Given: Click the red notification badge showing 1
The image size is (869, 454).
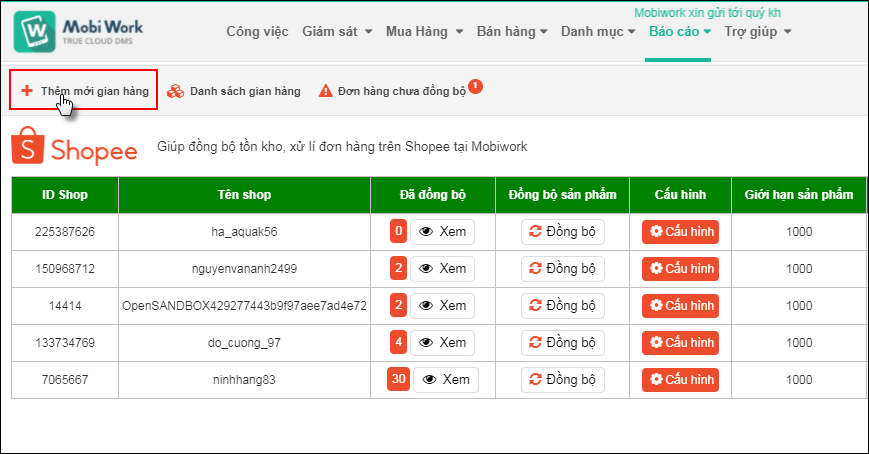Looking at the screenshot, I should [476, 86].
